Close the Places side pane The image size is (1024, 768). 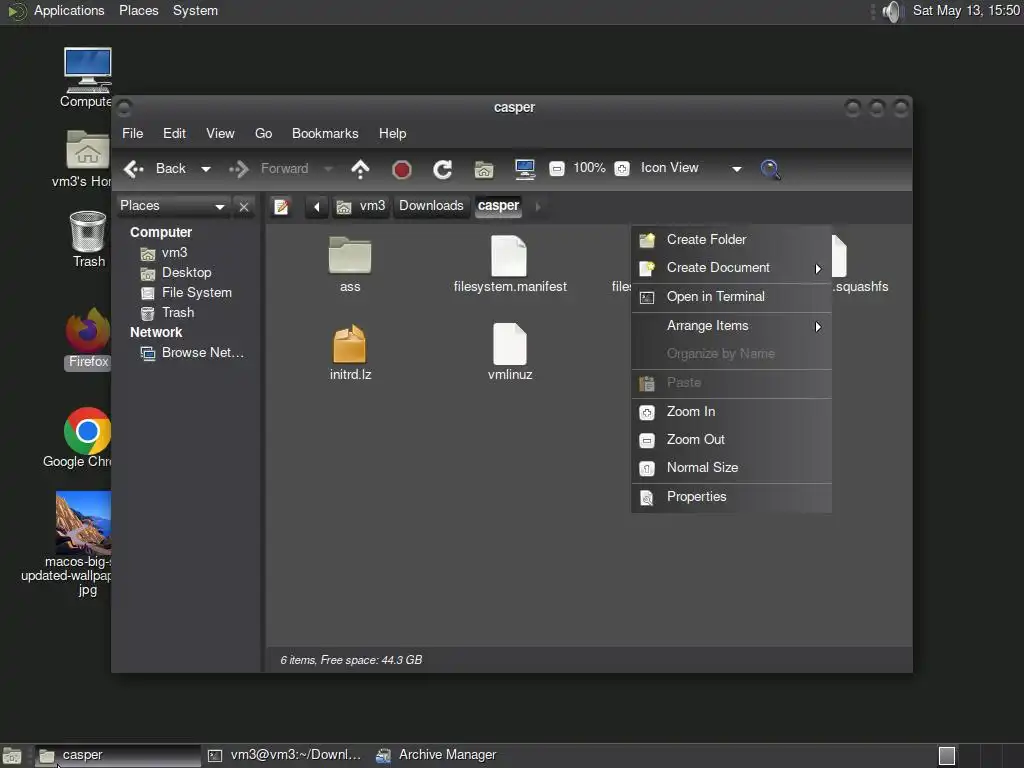coord(244,207)
